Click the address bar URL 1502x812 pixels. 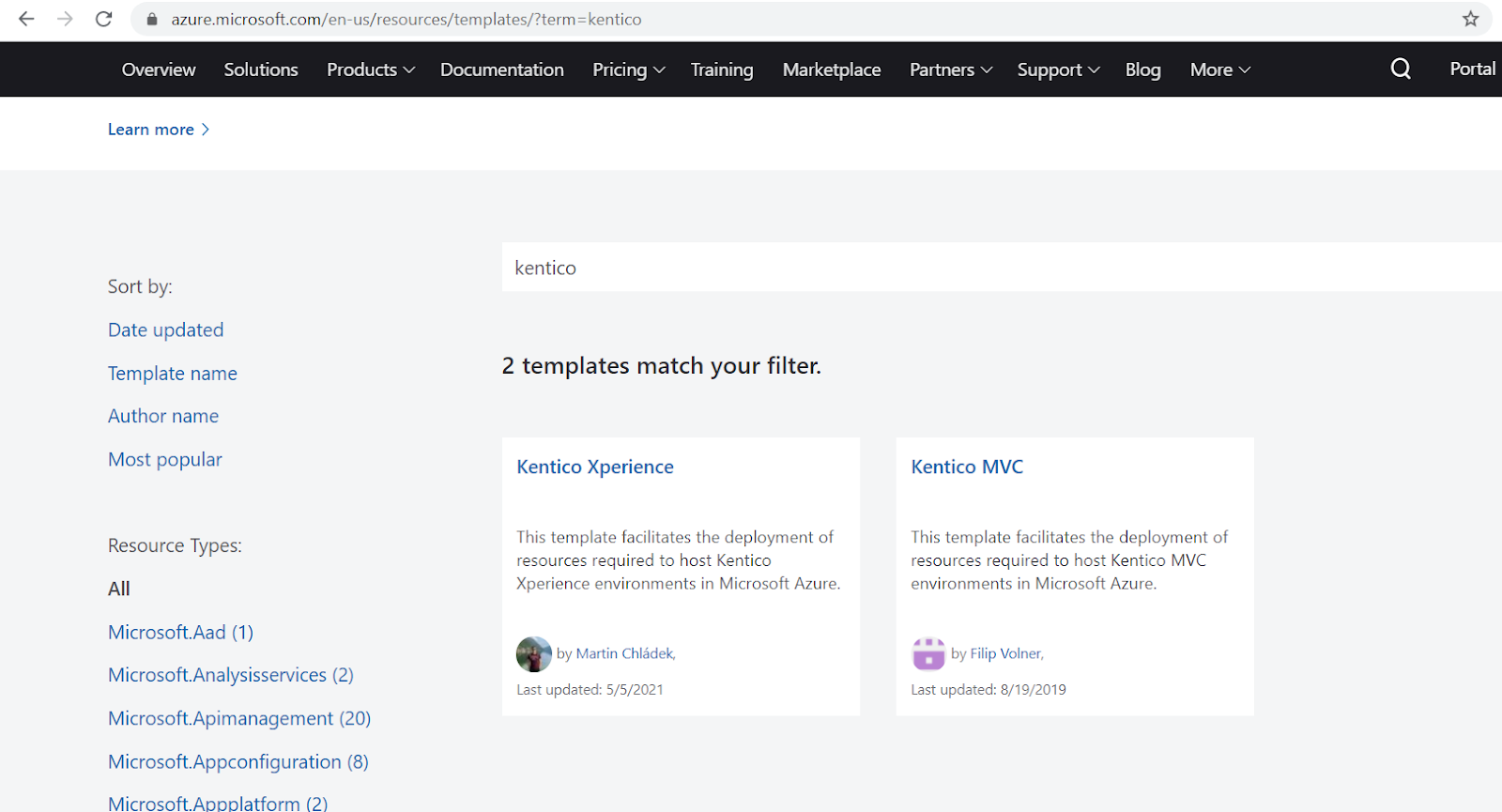click(406, 20)
